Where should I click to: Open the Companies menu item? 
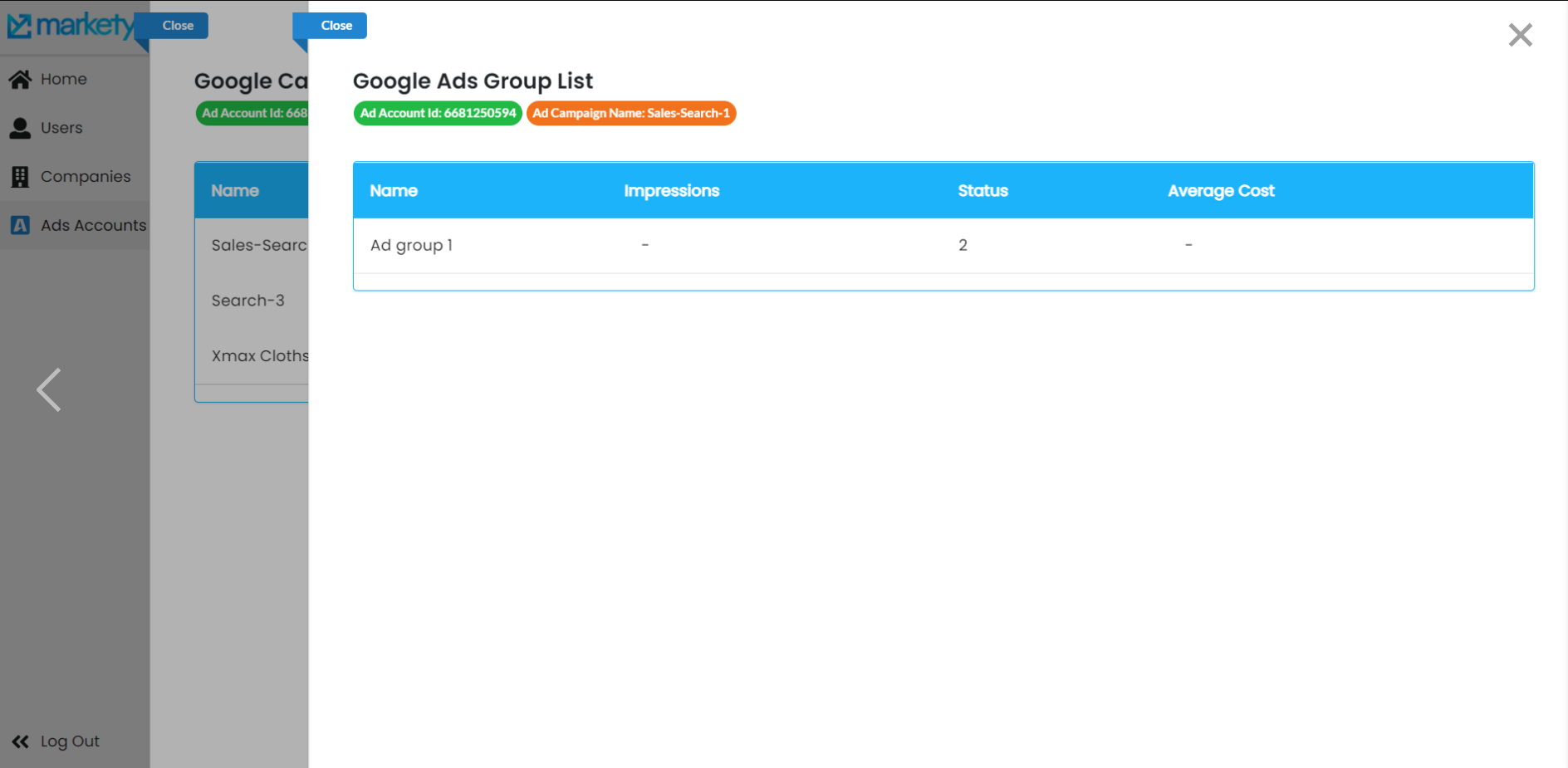click(86, 177)
